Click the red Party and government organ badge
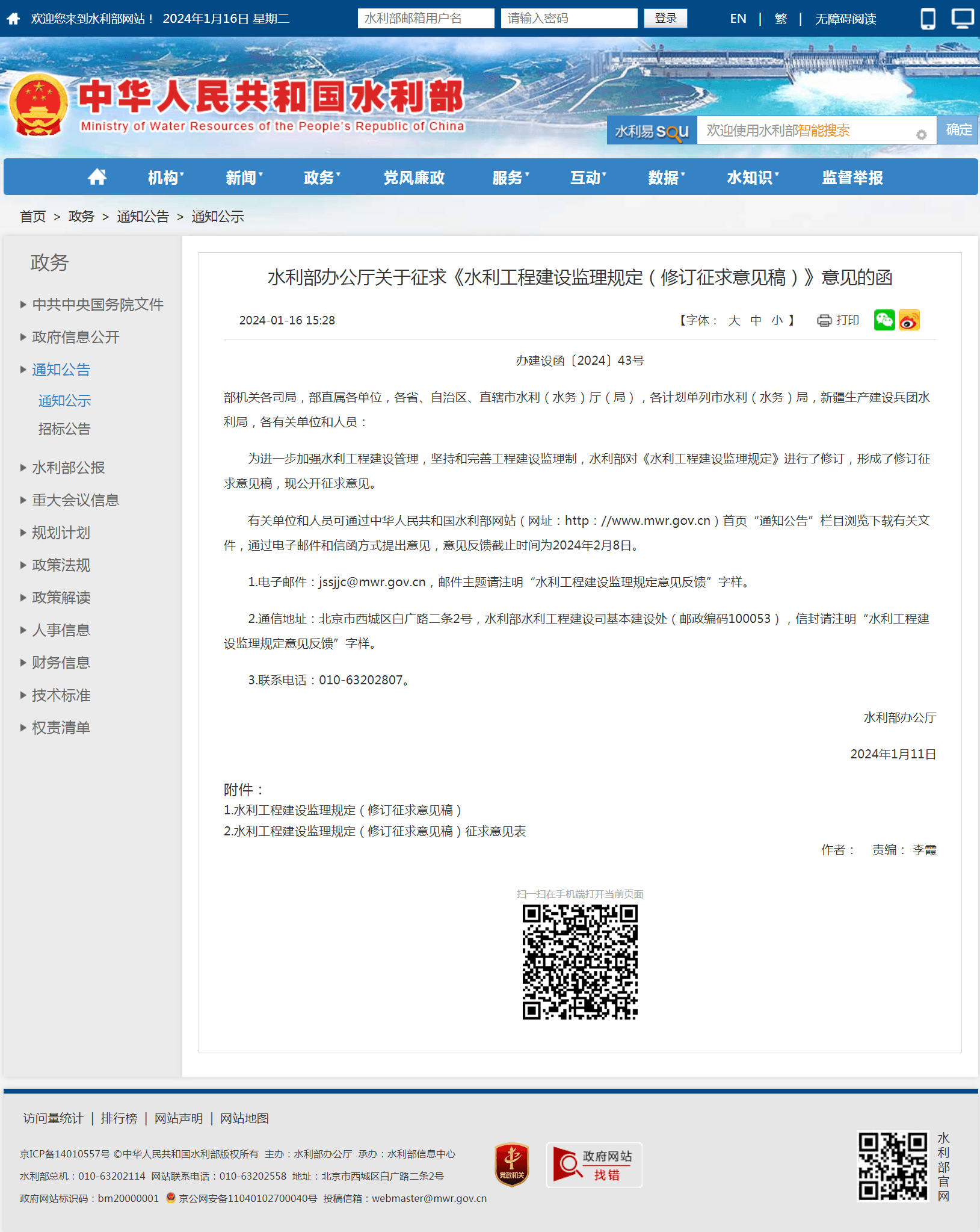The image size is (980, 1232). point(511,1165)
